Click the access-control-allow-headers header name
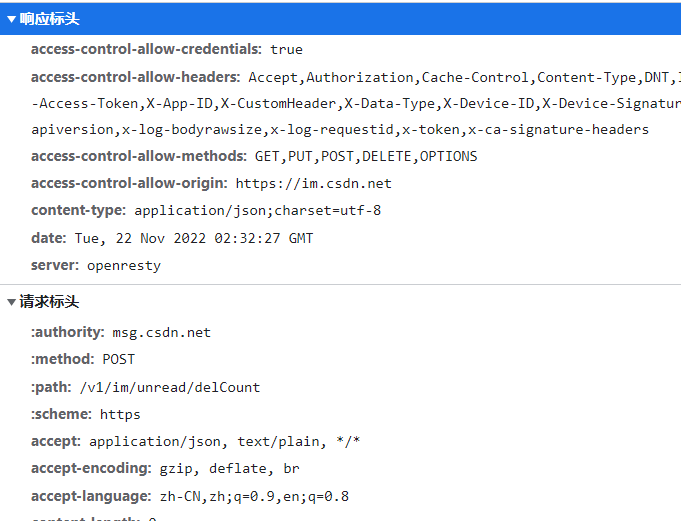This screenshot has width=681, height=521. (x=135, y=77)
